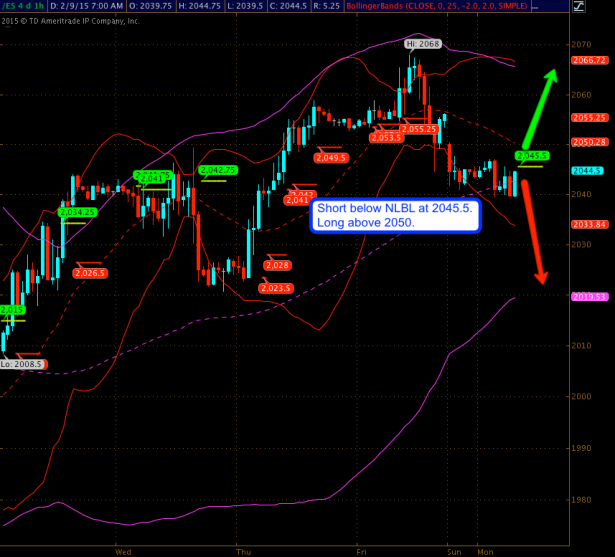The width and height of the screenshot is (615, 557).
Task: Select the BollingerBands study label
Action: click(437, 6)
